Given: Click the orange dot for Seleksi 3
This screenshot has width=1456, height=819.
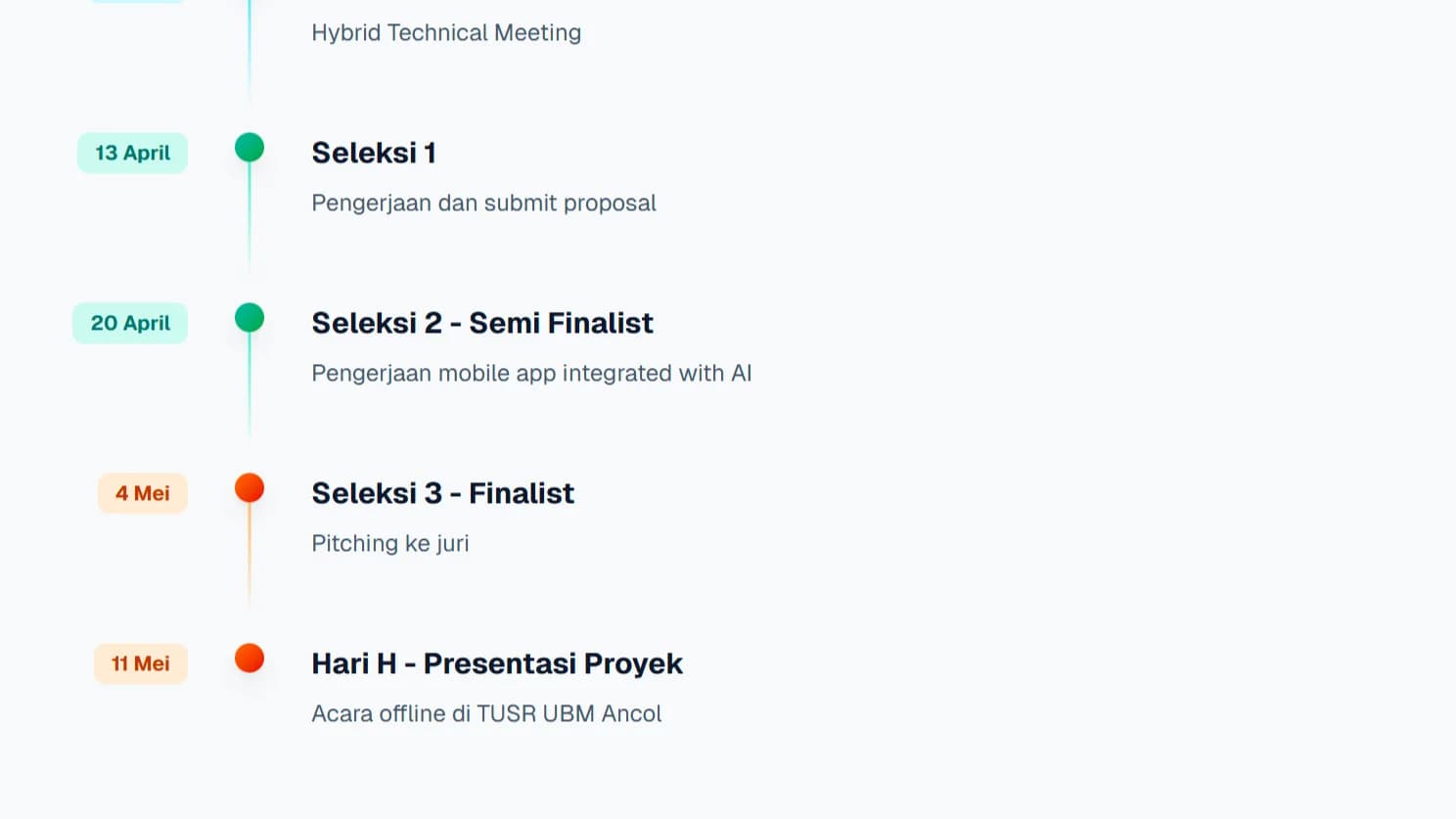Looking at the screenshot, I should pyautogui.click(x=250, y=488).
